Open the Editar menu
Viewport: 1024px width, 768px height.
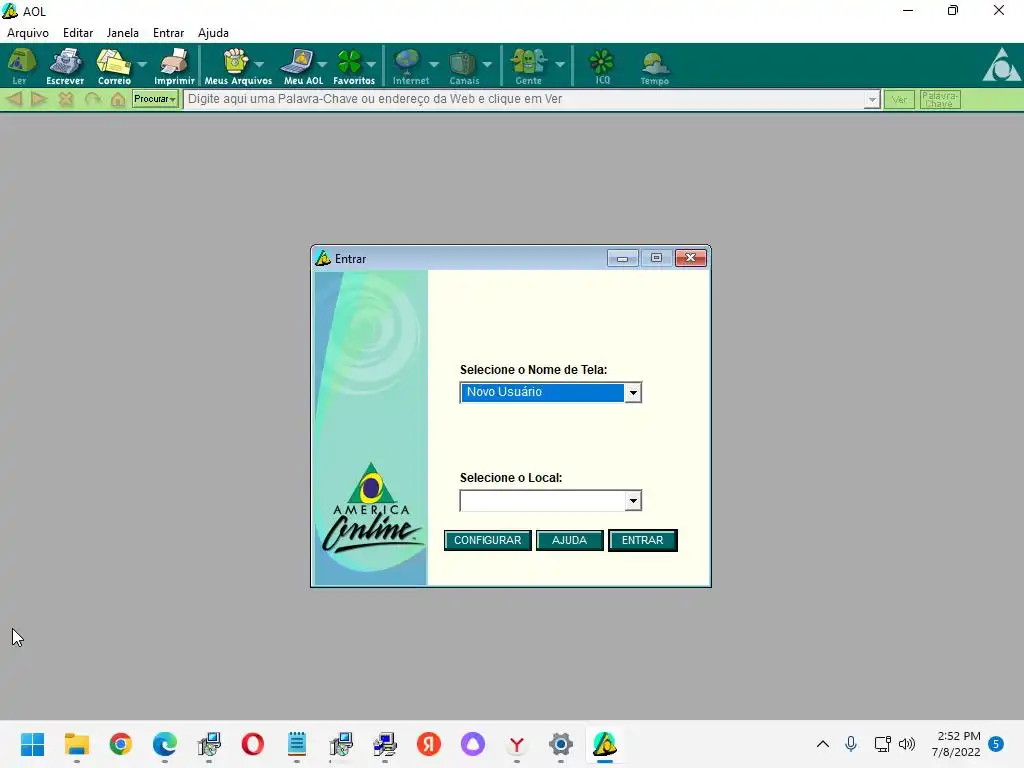click(78, 33)
